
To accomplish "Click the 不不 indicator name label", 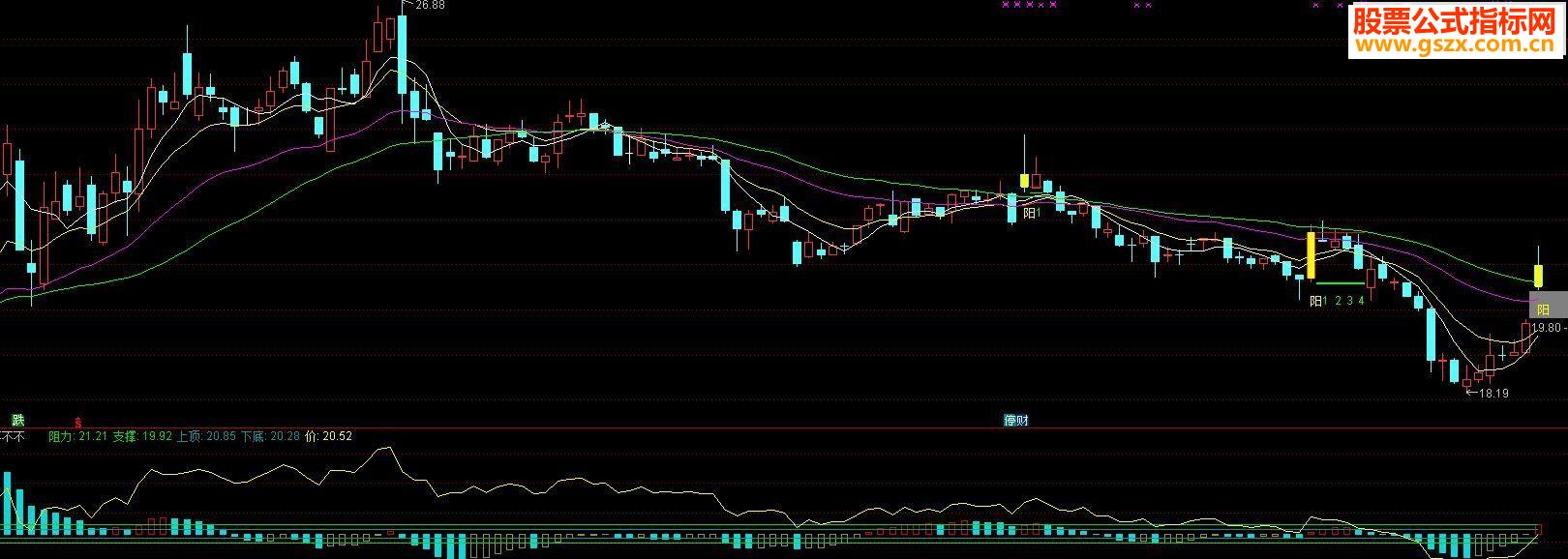I will (12, 436).
